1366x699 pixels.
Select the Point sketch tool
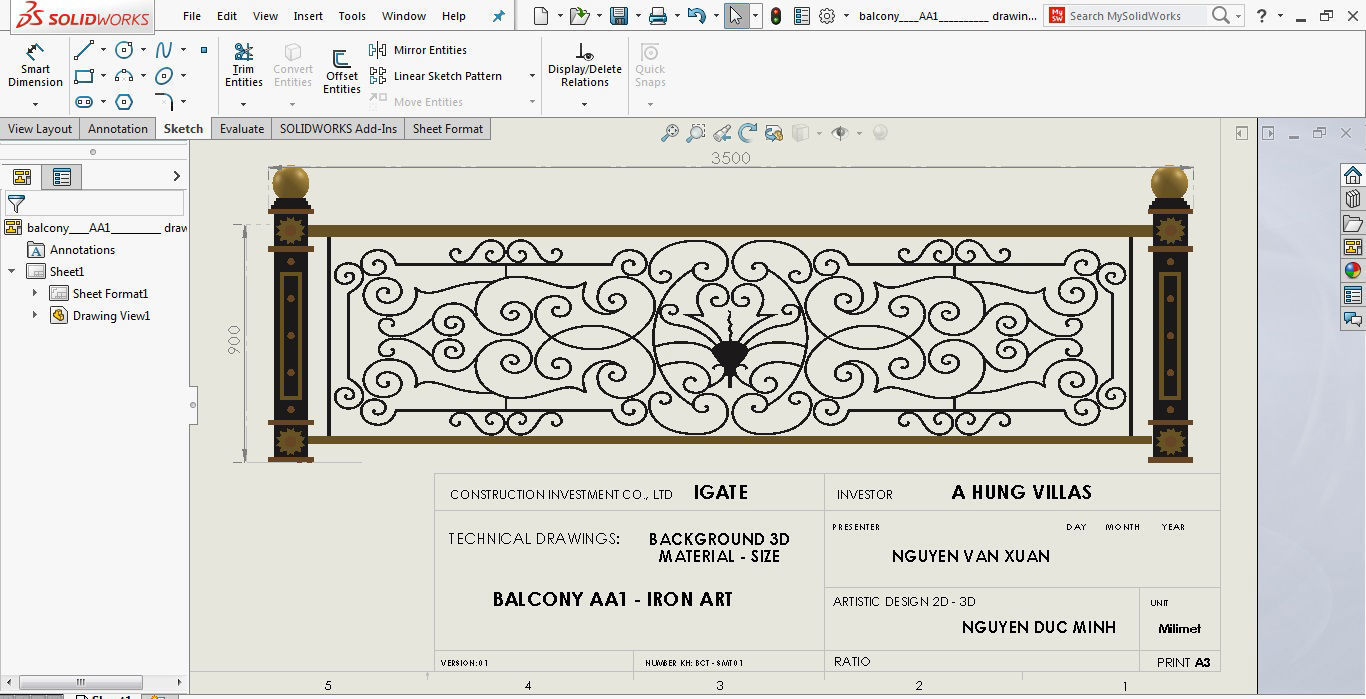[204, 49]
